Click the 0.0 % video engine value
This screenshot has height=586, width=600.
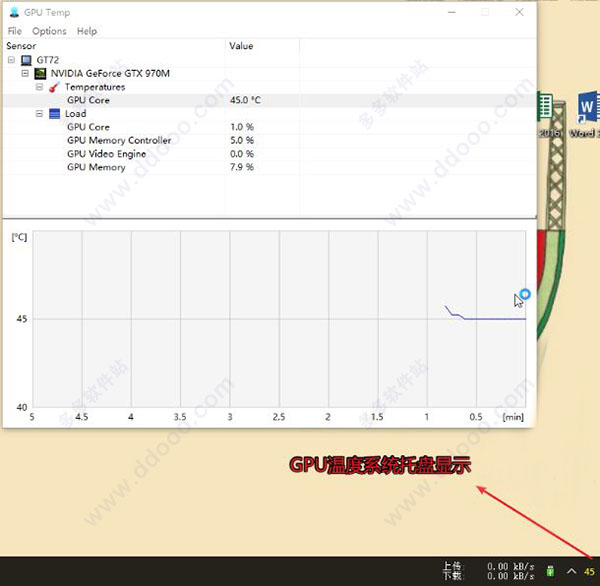coord(242,154)
